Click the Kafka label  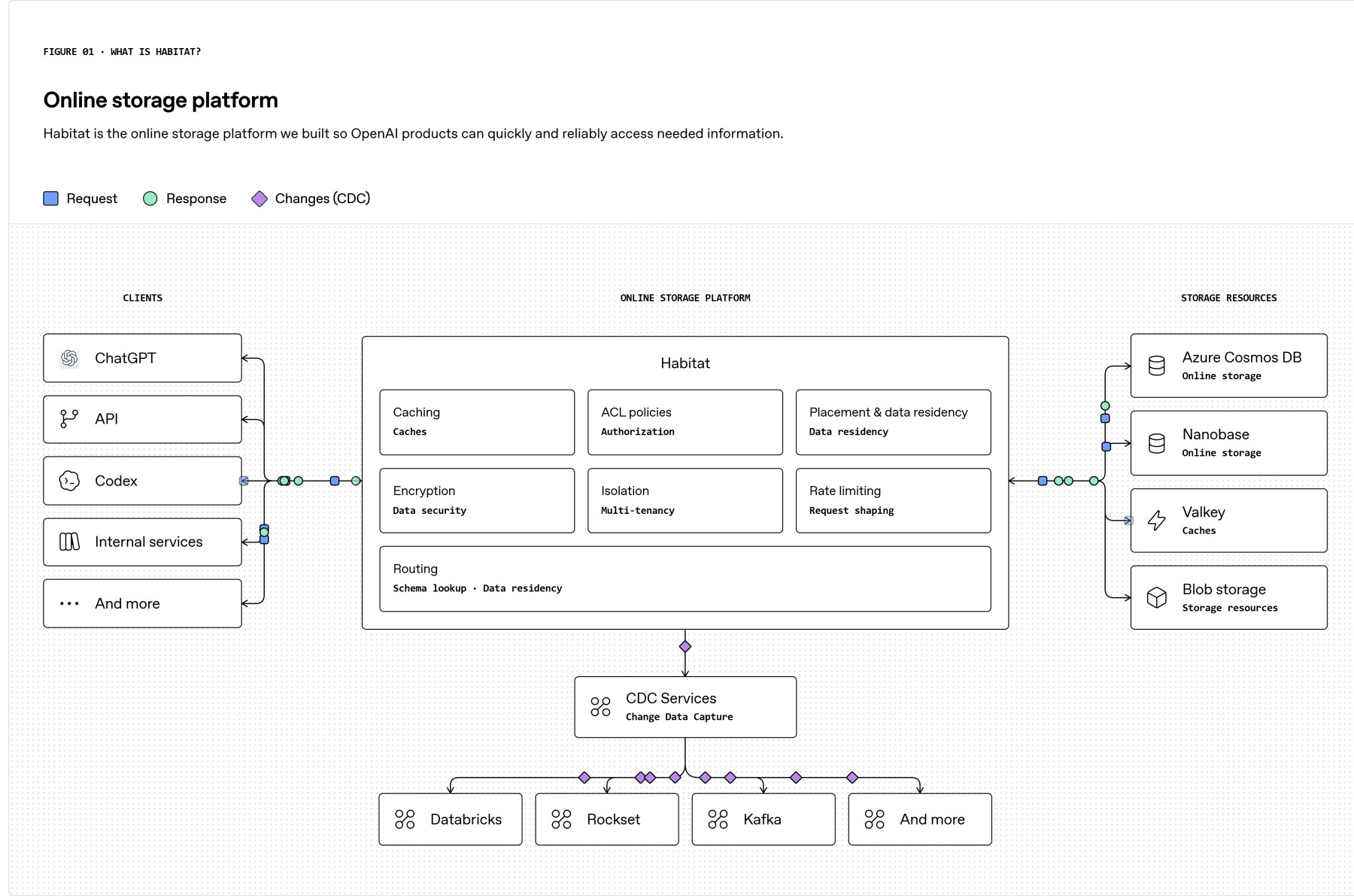click(x=762, y=819)
